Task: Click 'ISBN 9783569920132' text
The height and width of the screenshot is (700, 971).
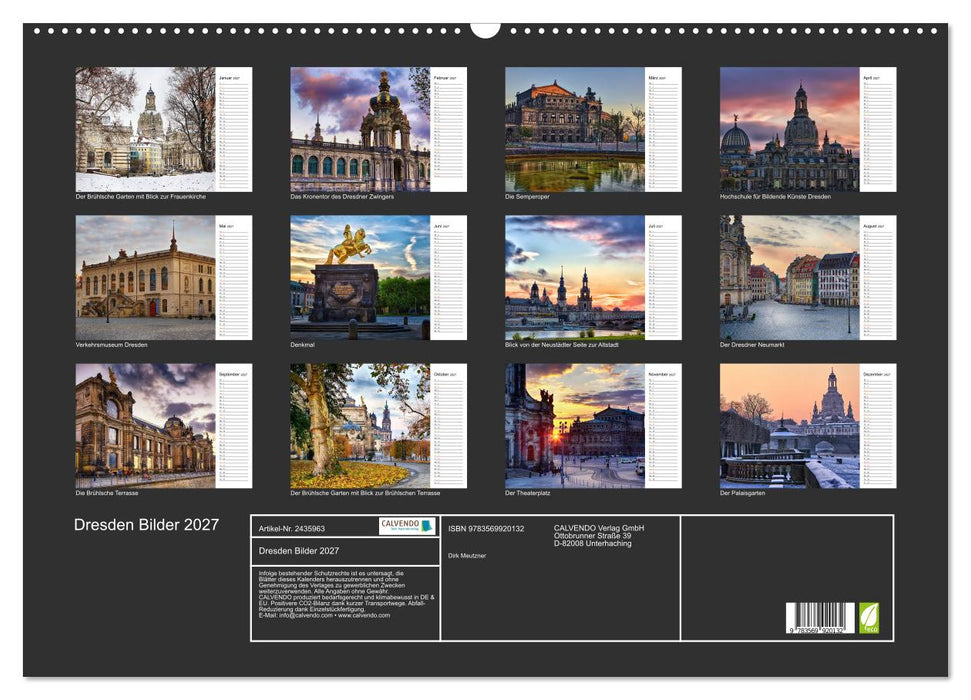Action: point(486,528)
